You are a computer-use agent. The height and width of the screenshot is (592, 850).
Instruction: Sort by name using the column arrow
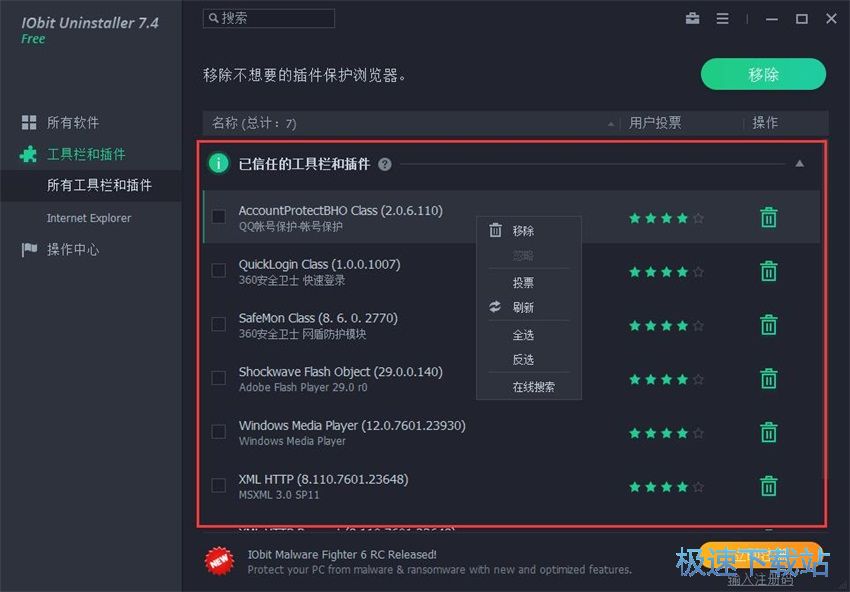point(611,124)
